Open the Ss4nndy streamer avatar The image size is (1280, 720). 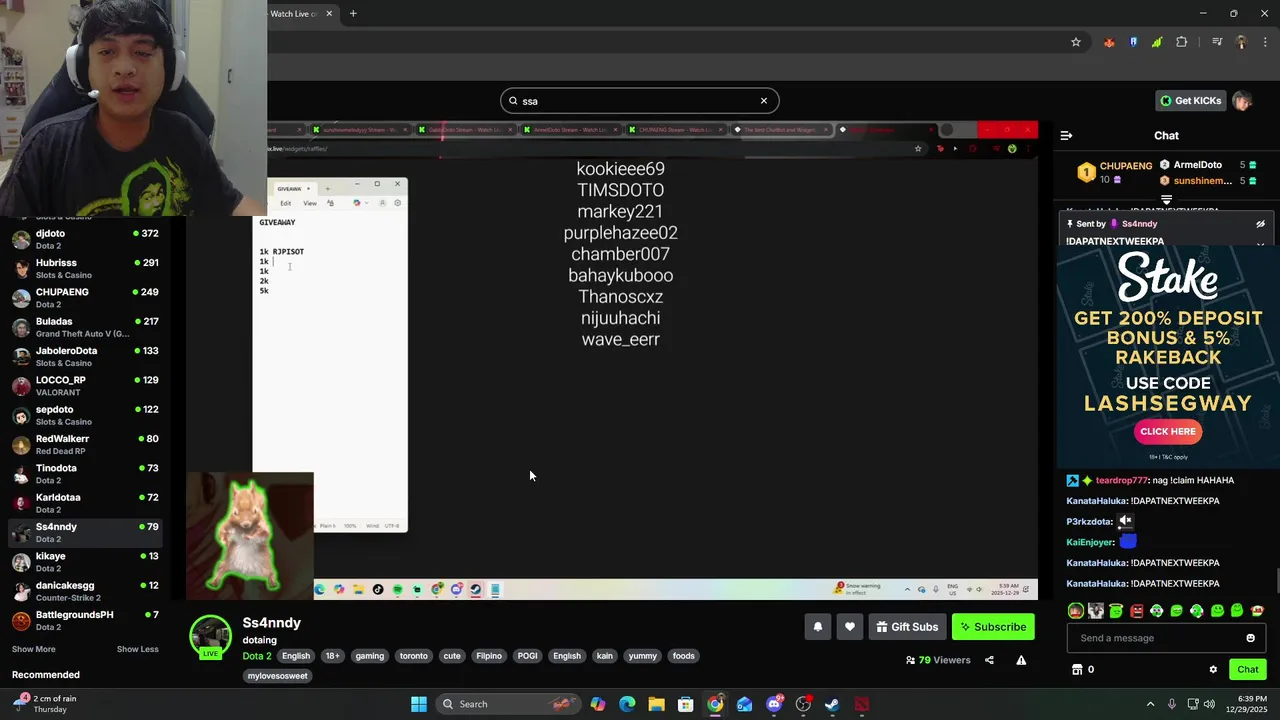(x=210, y=636)
